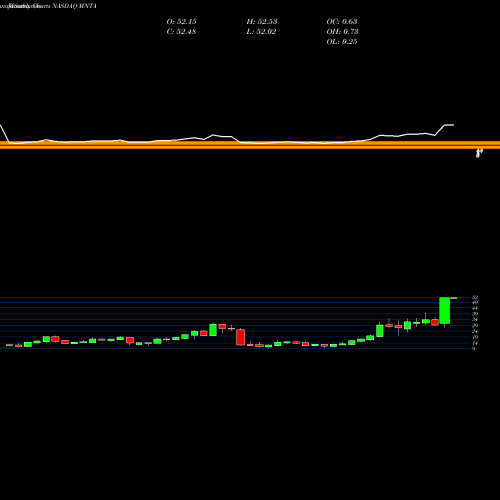Click the OL: 0.25 reading
Screen dimensions: 500x500
coord(342,42)
